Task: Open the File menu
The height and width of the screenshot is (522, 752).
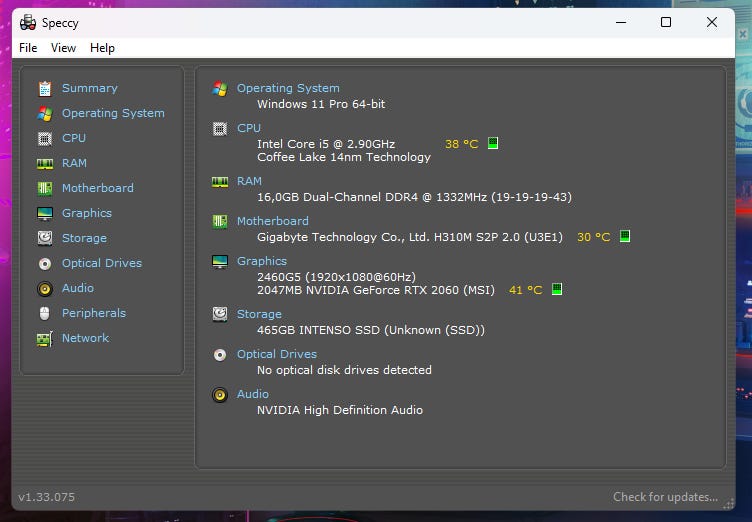Action: (28, 48)
